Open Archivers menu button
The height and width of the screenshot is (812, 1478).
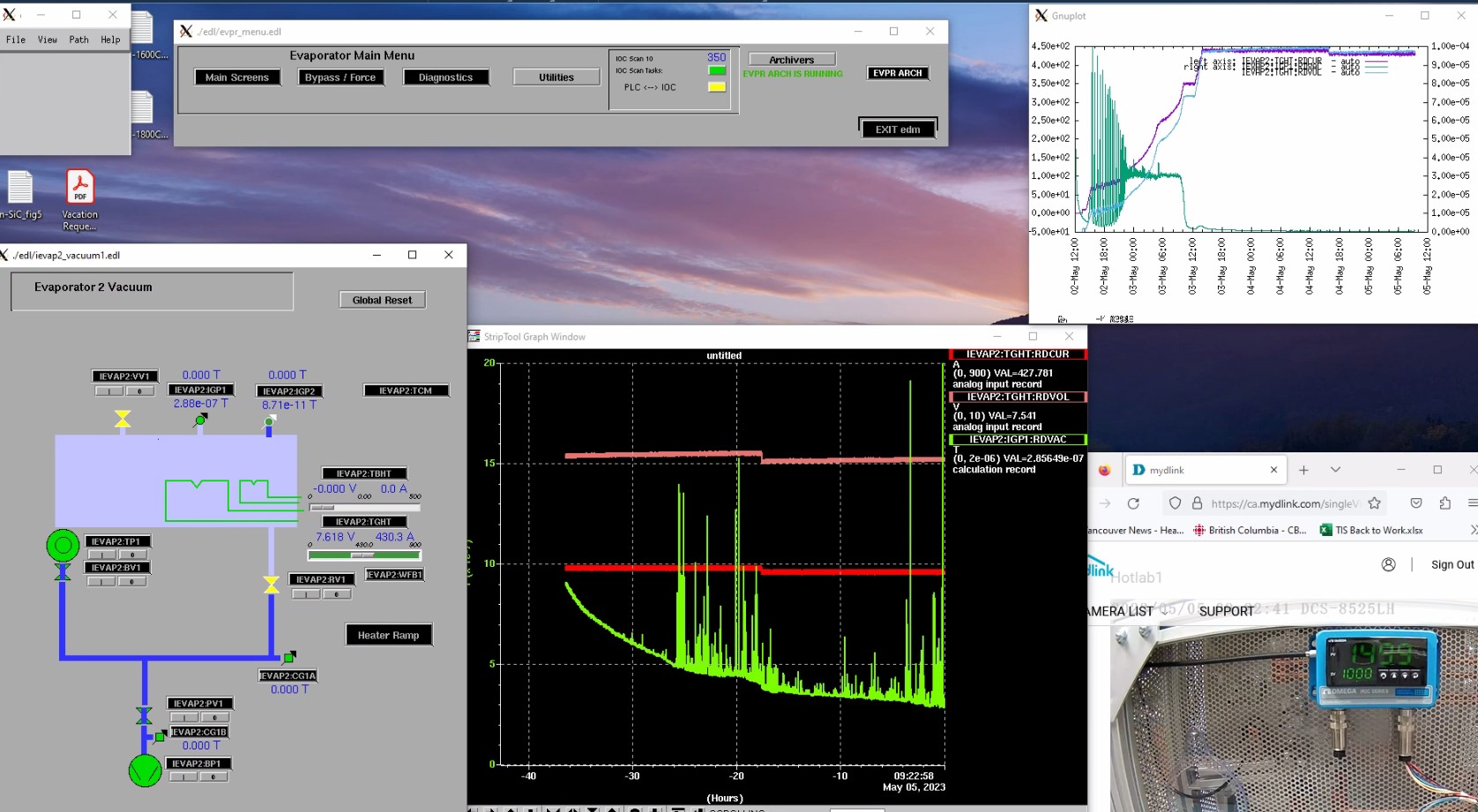point(792,60)
